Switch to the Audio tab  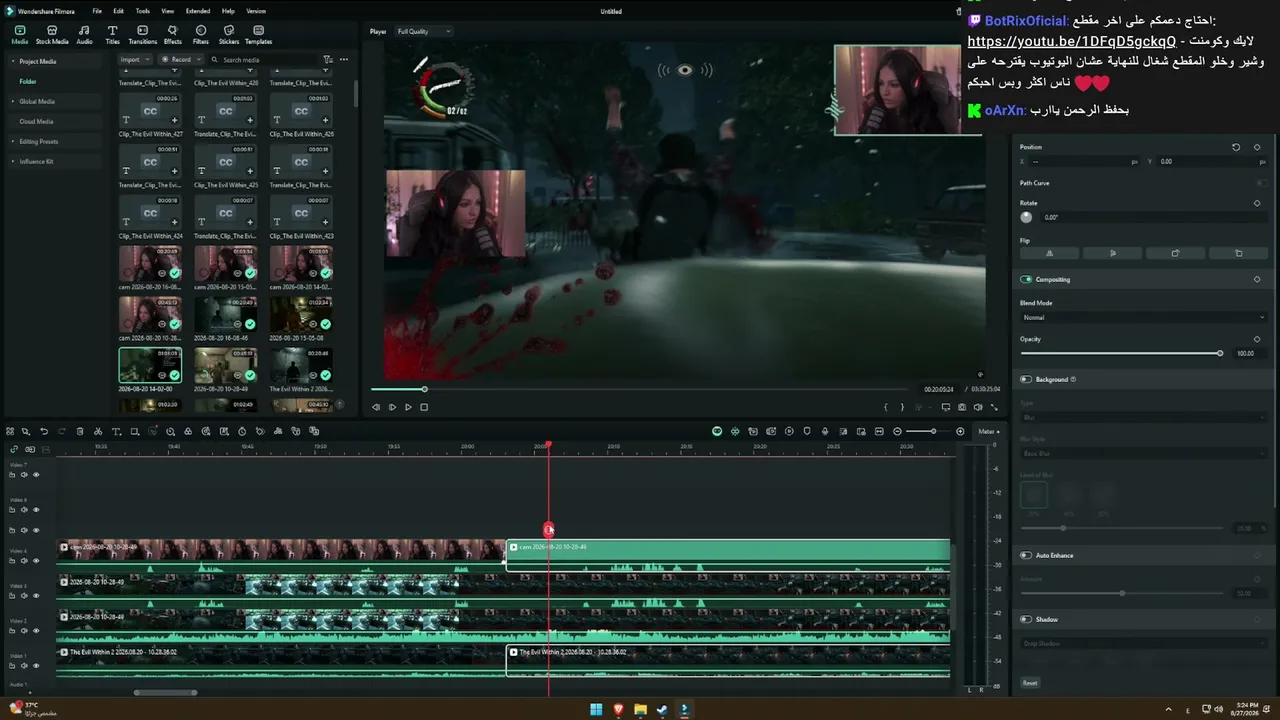coord(84,35)
